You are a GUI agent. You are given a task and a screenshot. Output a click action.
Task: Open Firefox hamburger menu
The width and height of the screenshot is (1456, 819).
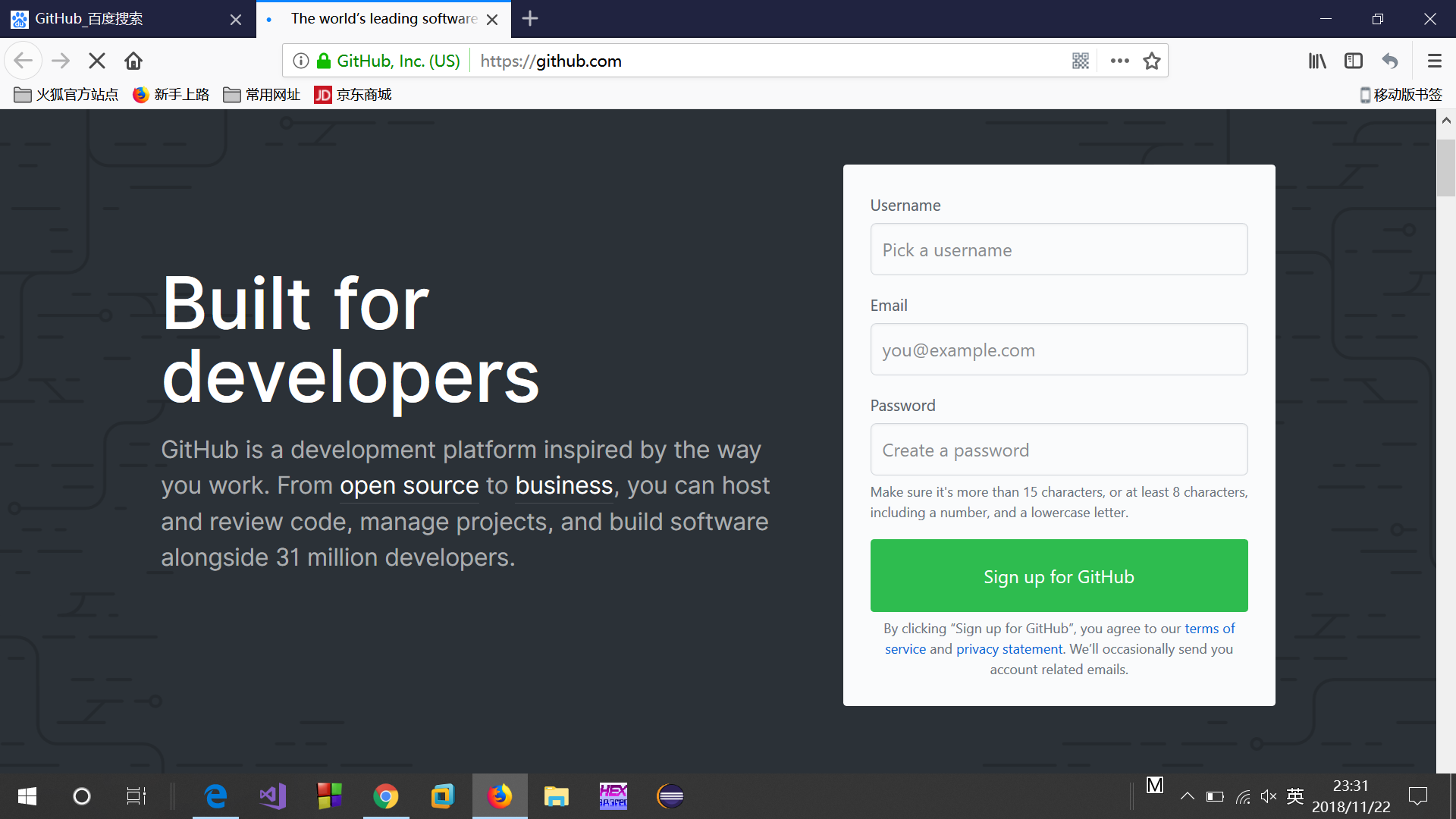[x=1434, y=61]
